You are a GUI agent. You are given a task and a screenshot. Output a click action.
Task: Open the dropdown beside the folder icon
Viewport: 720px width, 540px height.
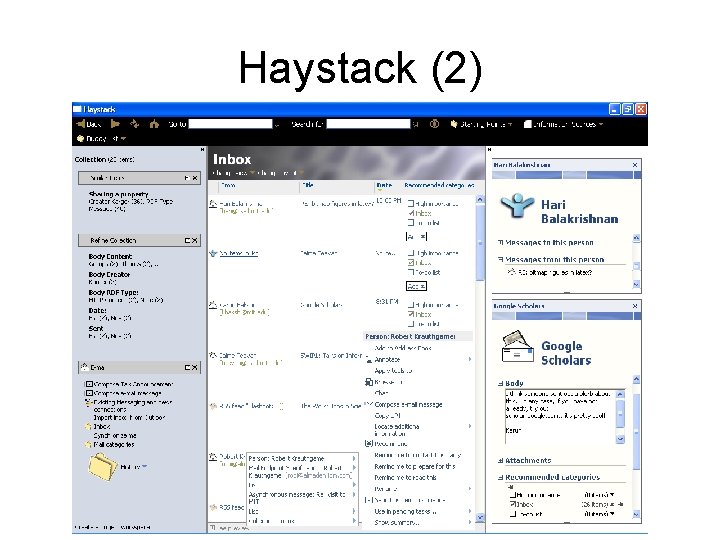coord(144,467)
